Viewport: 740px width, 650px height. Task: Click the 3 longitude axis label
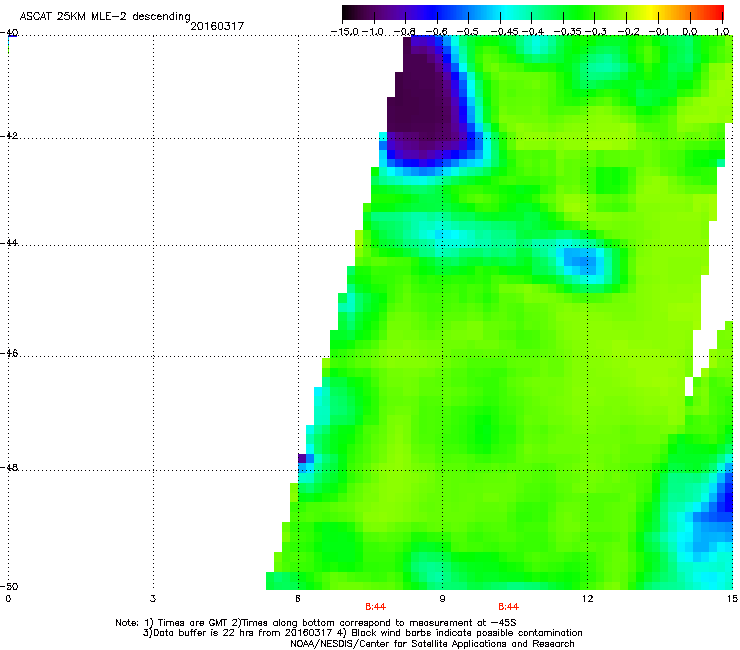click(x=153, y=599)
